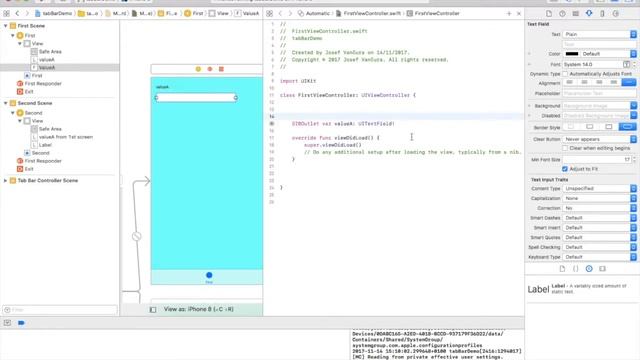Add a new assistant editor pane
This screenshot has width=640, height=360.
(x=509, y=13)
